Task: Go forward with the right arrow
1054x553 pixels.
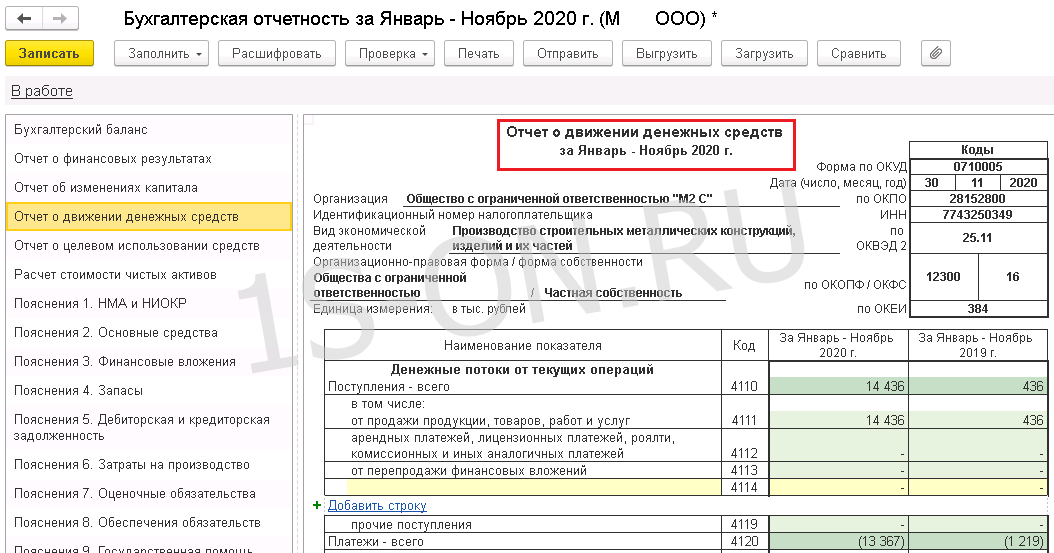Action: (60, 19)
